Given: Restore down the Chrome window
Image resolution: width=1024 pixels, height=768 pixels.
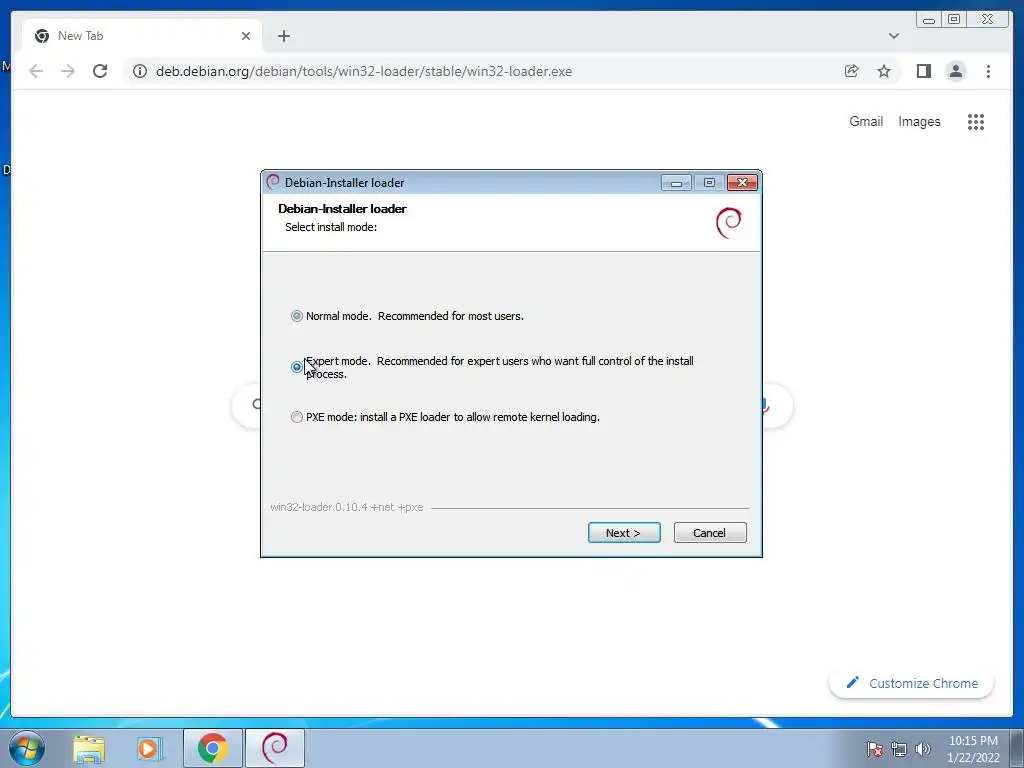Looking at the screenshot, I should point(954,20).
